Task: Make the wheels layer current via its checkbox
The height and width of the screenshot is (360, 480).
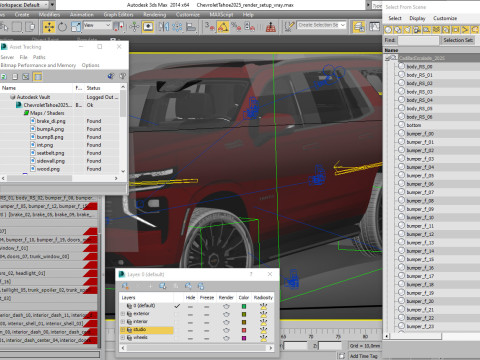Action: 177,338
